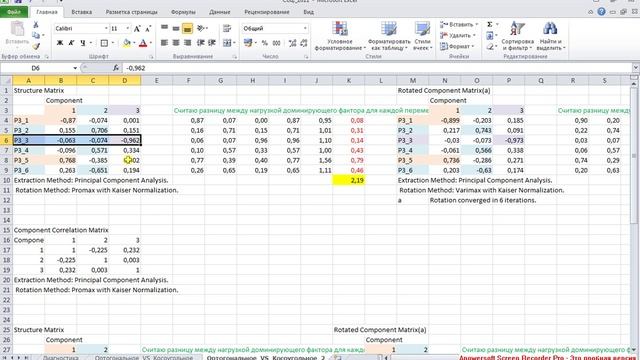
Task: Open Найти и выделить menu
Action: coord(550,36)
